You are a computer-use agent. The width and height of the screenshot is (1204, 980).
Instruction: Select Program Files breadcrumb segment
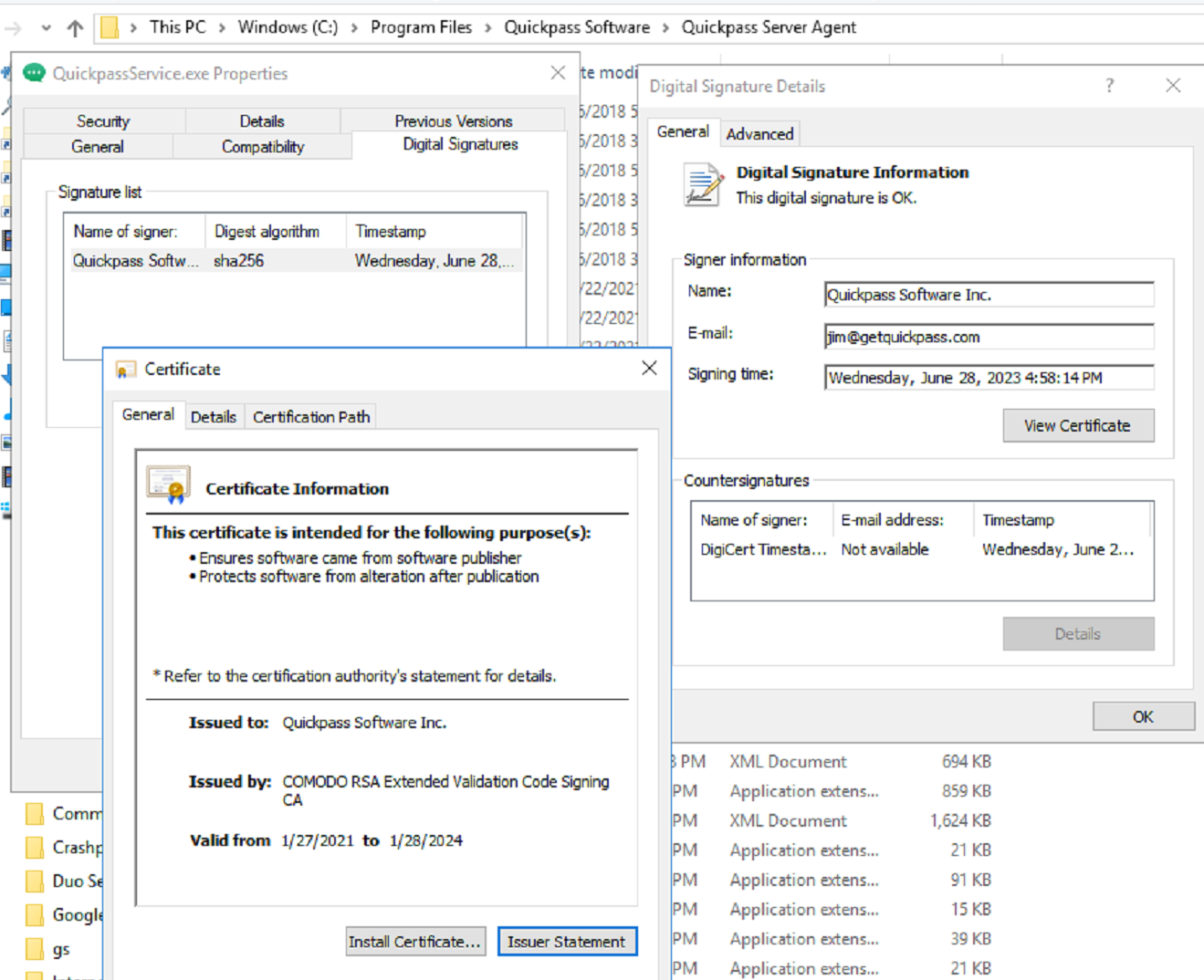(421, 27)
